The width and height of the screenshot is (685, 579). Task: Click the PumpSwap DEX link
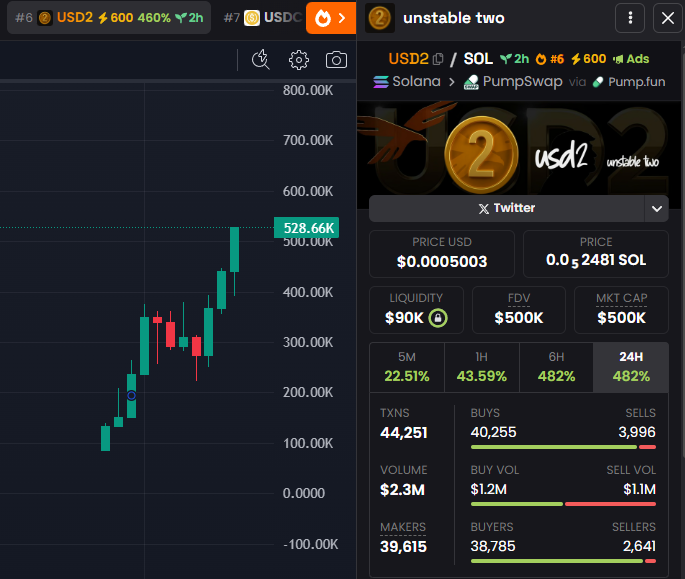(x=513, y=82)
